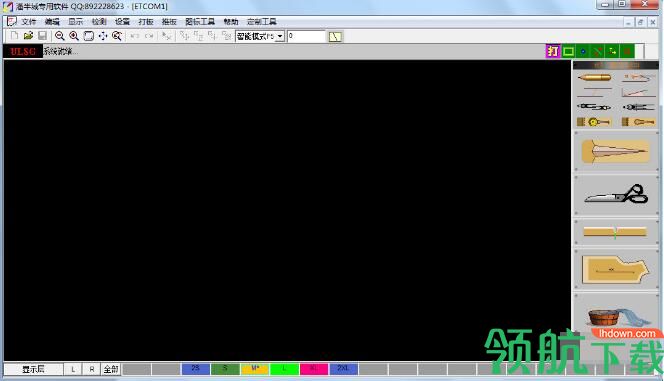Open the 定制工具 menu
This screenshot has width=664, height=381.
coord(261,22)
